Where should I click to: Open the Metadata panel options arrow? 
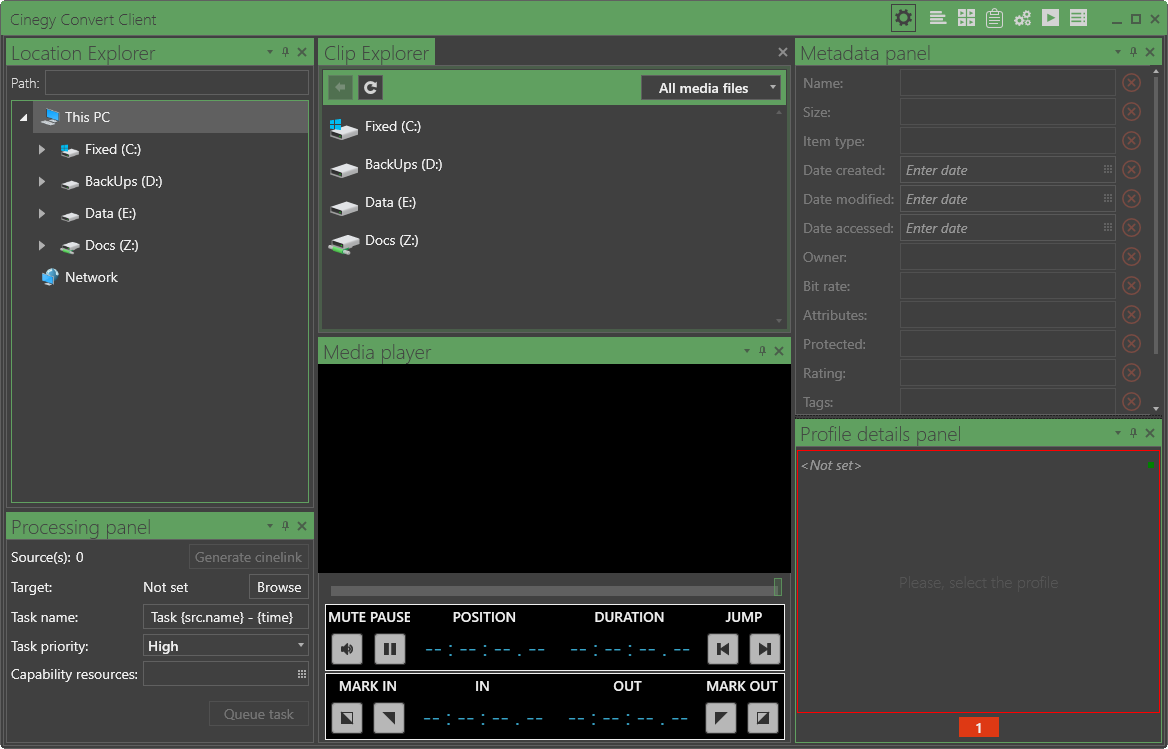pos(1117,52)
